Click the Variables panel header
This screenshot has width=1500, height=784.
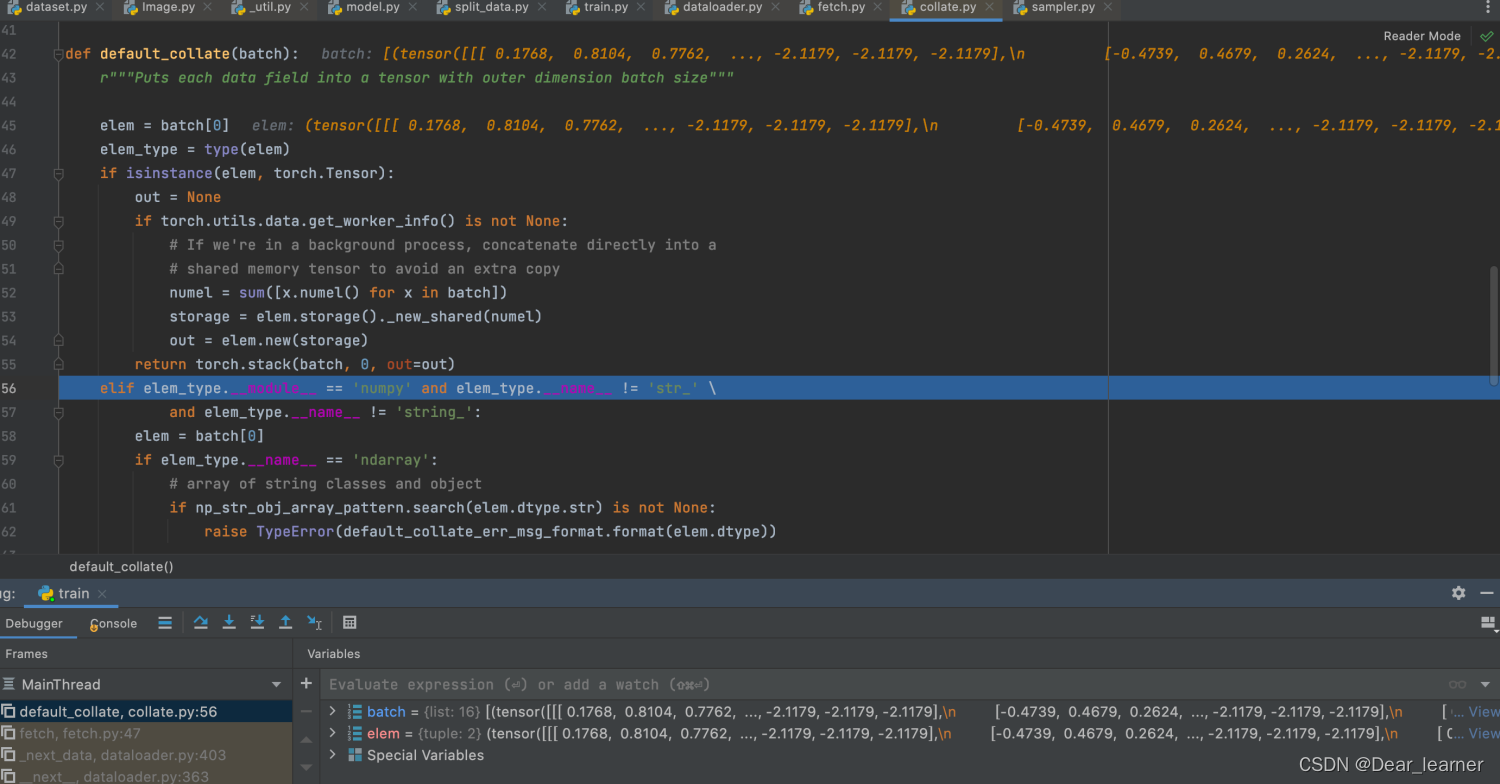[x=334, y=654]
